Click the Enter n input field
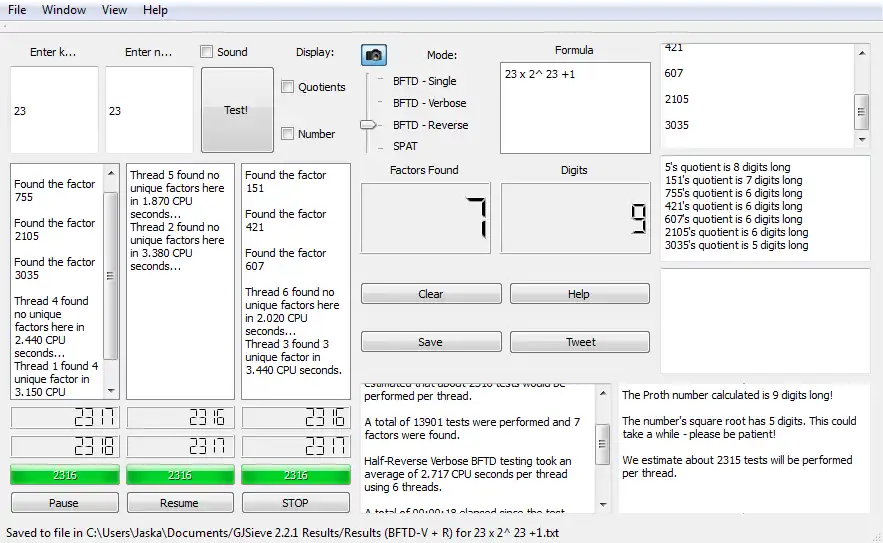Image resolution: width=883 pixels, height=543 pixels. [149, 109]
